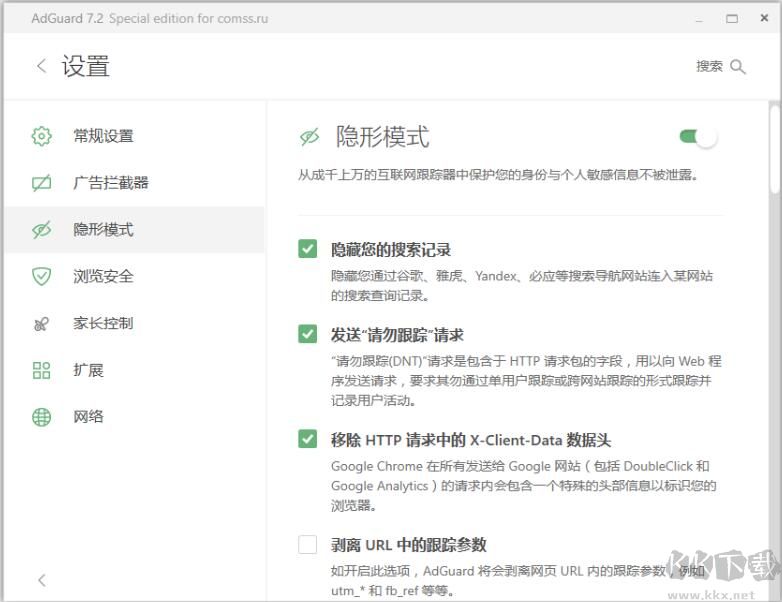
Task: Go back using the arrow beside 设置
Action: tap(42, 66)
